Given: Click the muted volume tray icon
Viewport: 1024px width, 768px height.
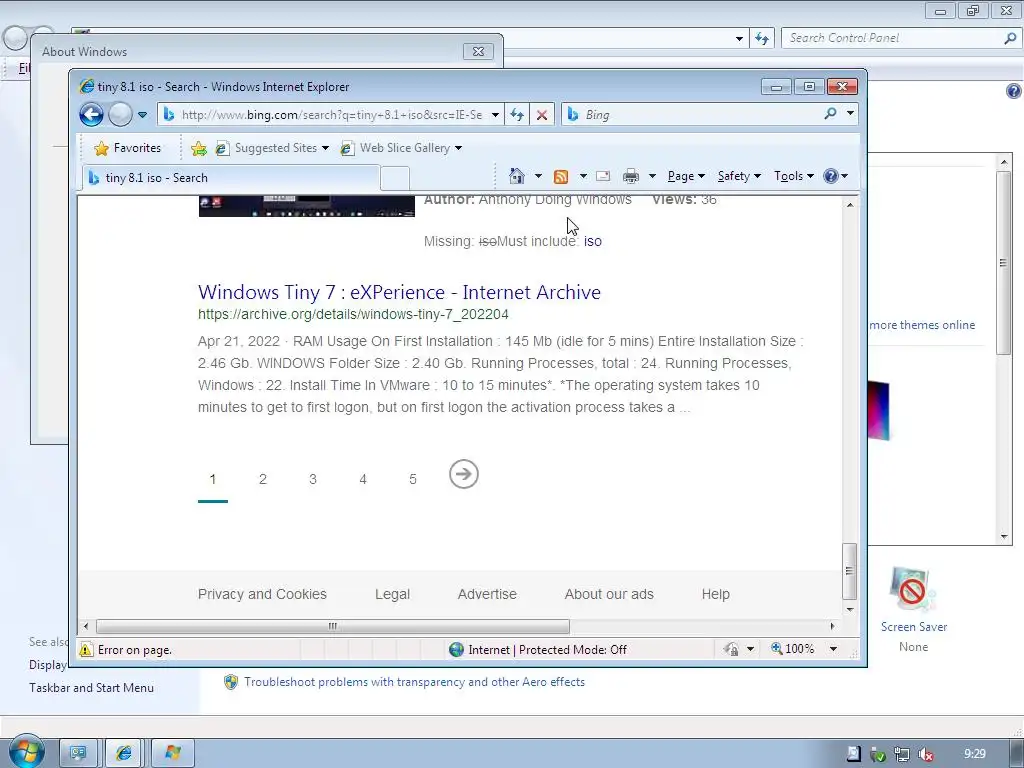Looking at the screenshot, I should pyautogui.click(x=925, y=754).
